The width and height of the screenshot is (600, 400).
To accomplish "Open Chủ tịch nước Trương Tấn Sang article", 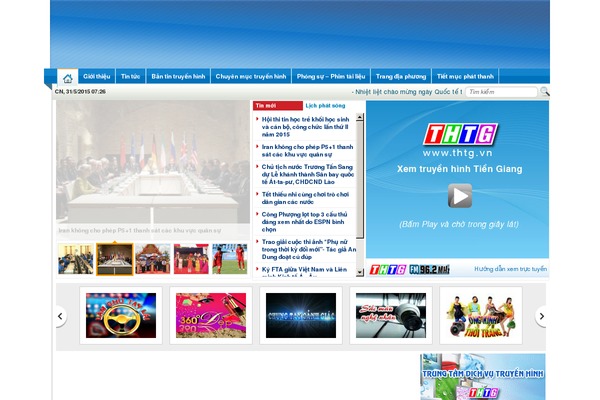I will 308,175.
